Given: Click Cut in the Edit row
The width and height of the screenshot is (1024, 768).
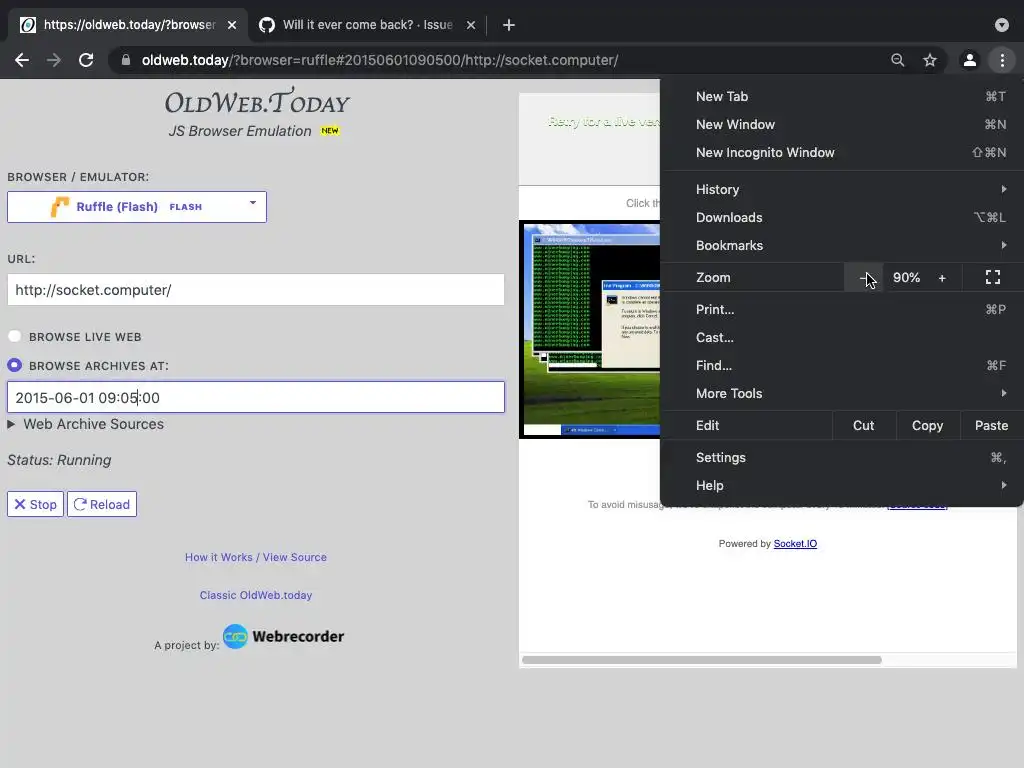Looking at the screenshot, I should [863, 425].
